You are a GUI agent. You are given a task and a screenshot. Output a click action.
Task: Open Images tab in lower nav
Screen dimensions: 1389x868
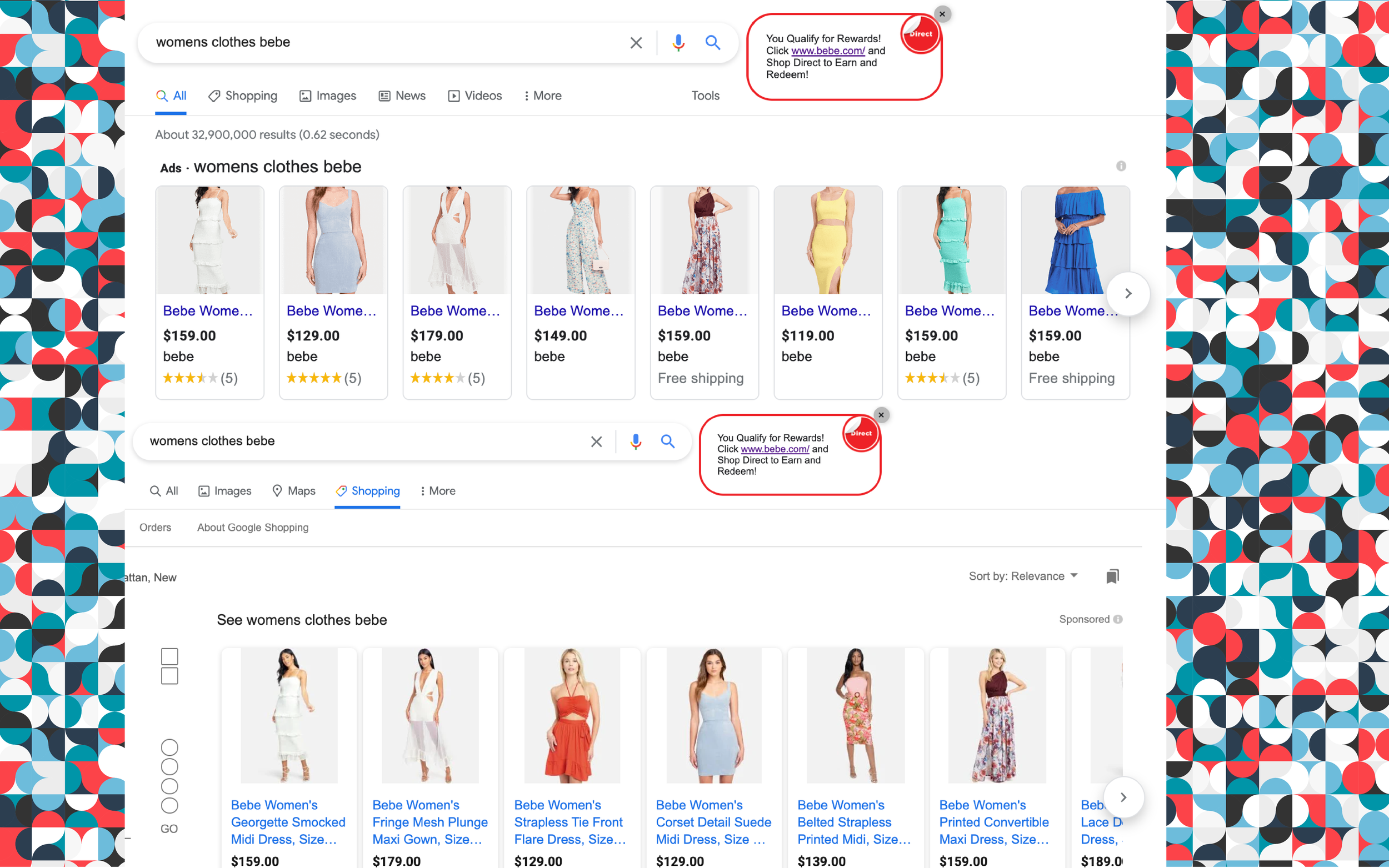(225, 491)
